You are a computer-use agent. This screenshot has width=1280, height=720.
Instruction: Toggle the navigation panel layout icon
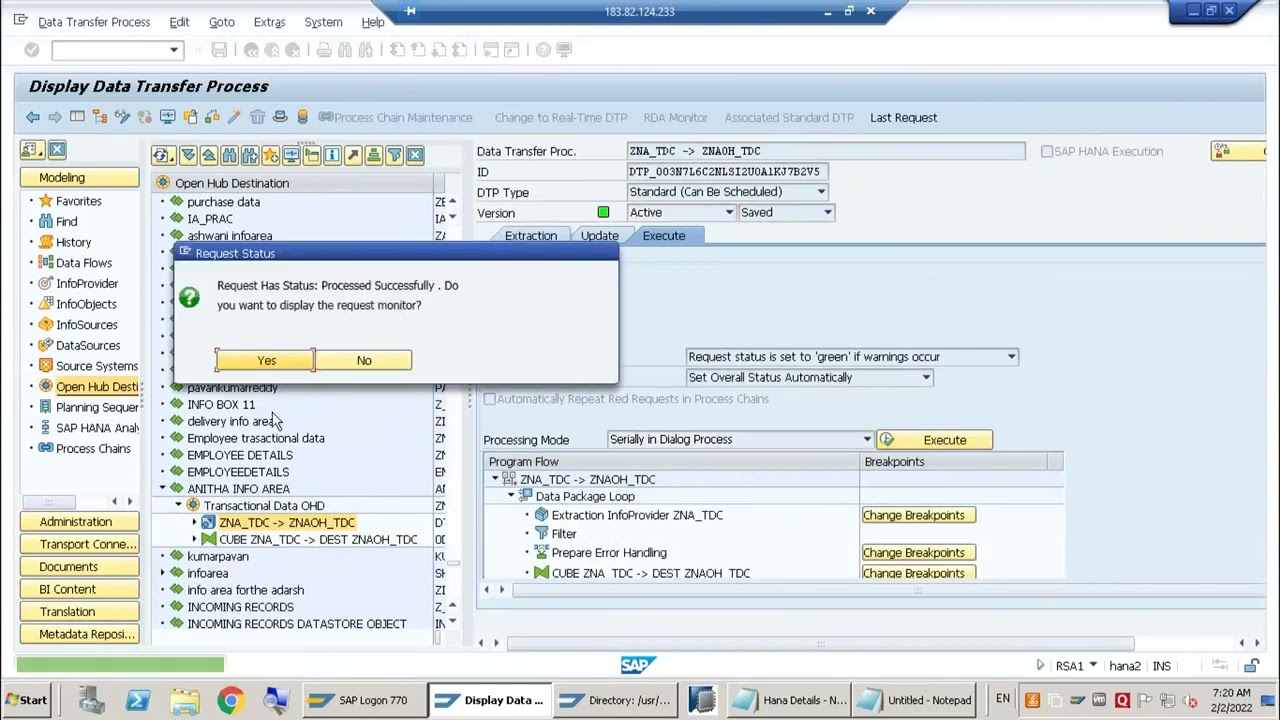point(77,118)
